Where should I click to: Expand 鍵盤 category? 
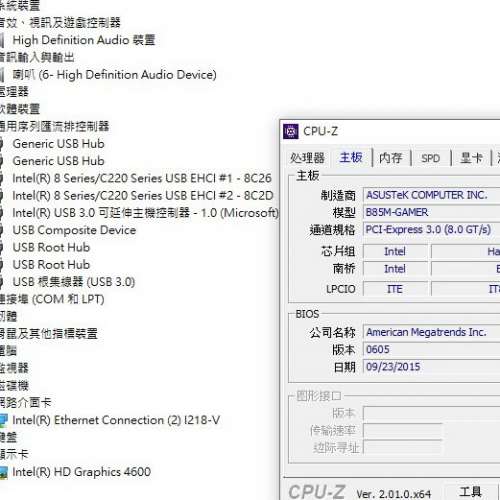pos(8,437)
